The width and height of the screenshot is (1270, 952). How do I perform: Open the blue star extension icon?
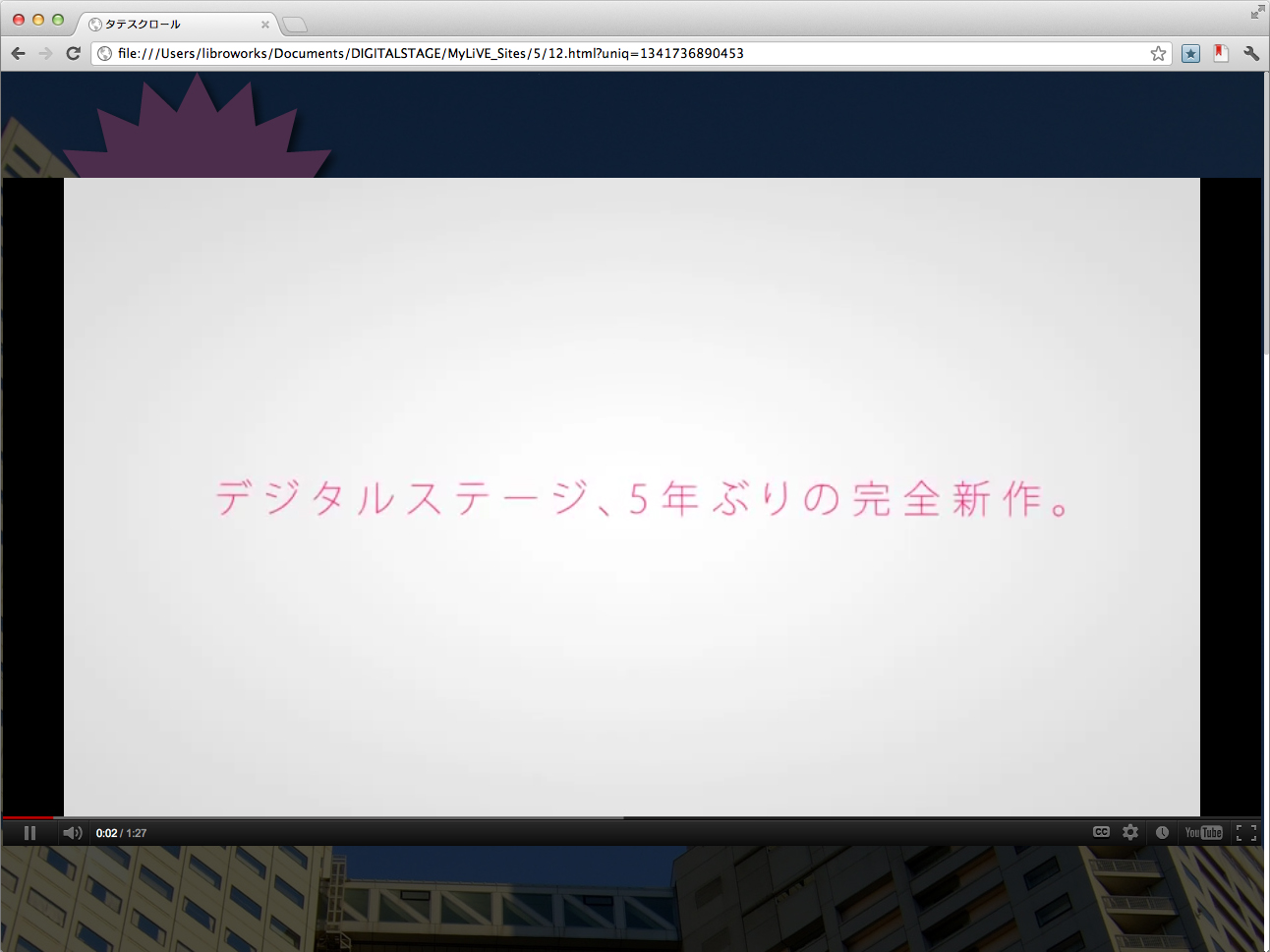[1190, 53]
